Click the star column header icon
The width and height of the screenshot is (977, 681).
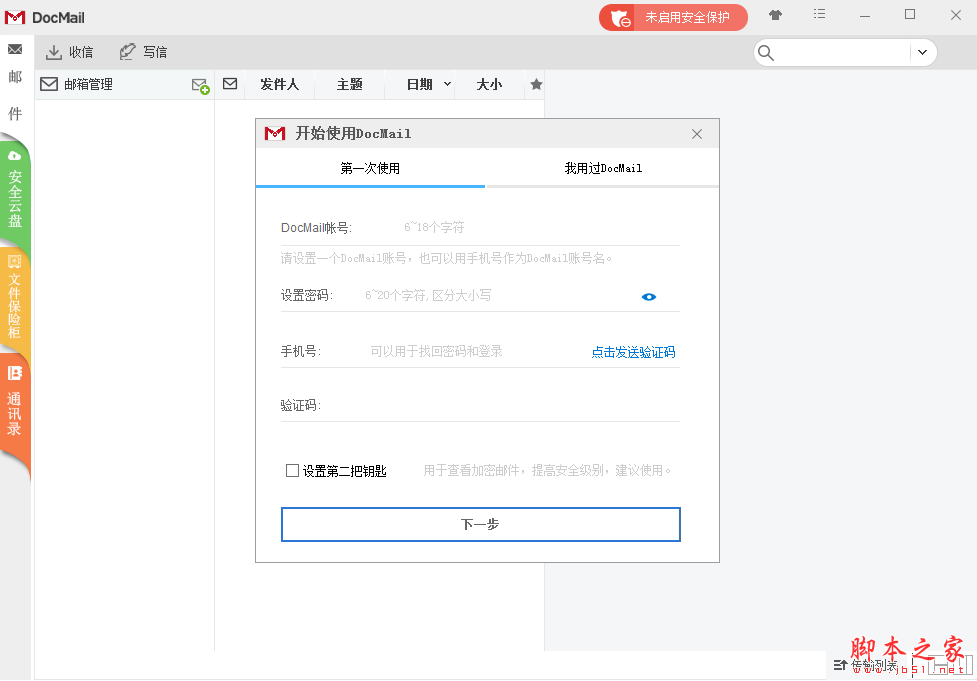click(536, 85)
